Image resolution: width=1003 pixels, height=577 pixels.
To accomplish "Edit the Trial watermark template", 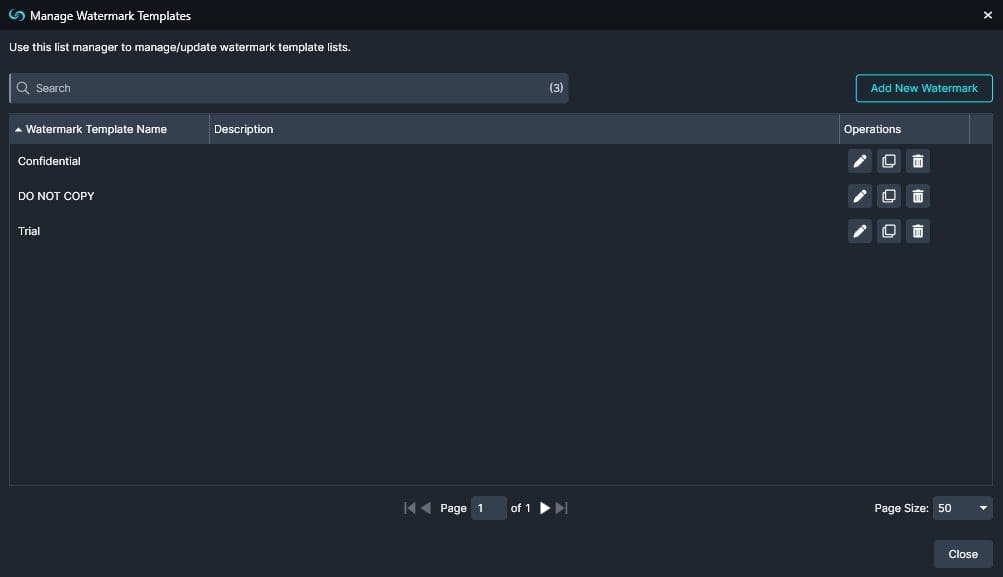I will [x=859, y=230].
